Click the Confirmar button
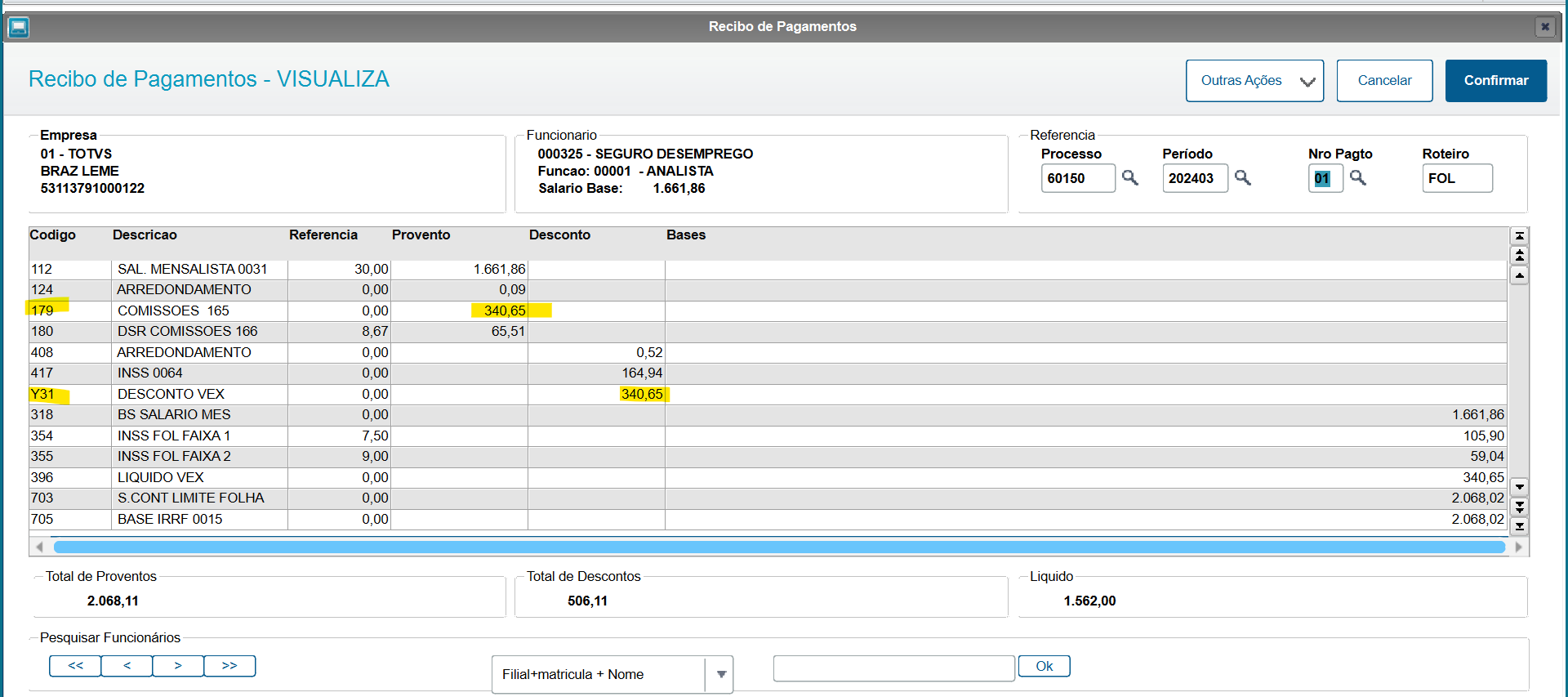The height and width of the screenshot is (697, 1568). 1496,81
